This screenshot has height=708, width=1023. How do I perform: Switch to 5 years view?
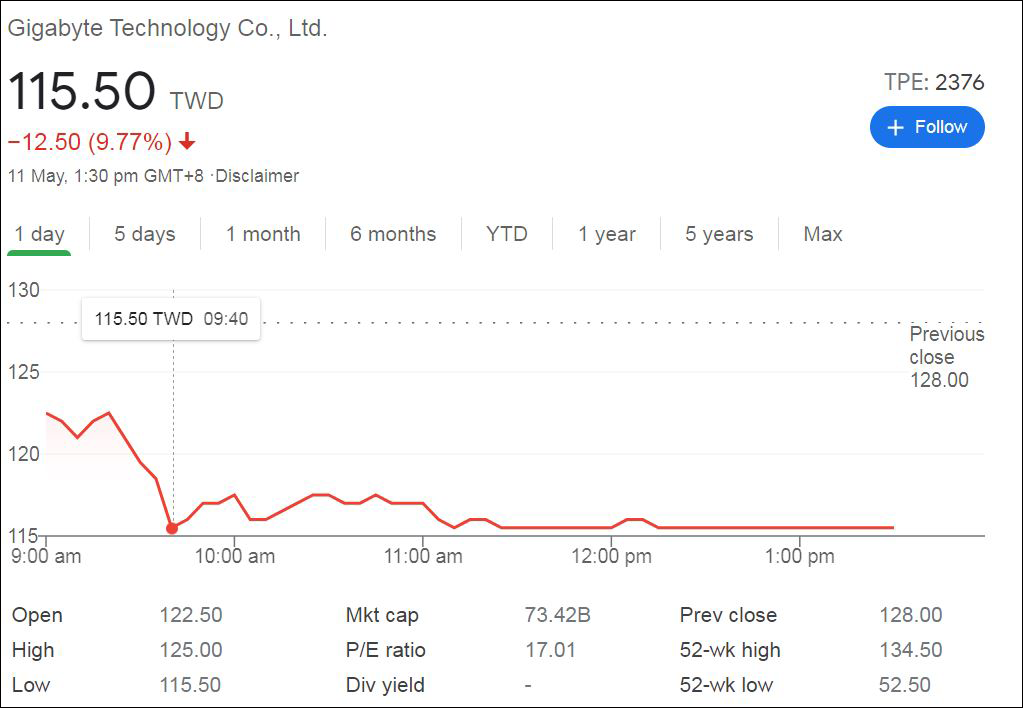pyautogui.click(x=719, y=234)
